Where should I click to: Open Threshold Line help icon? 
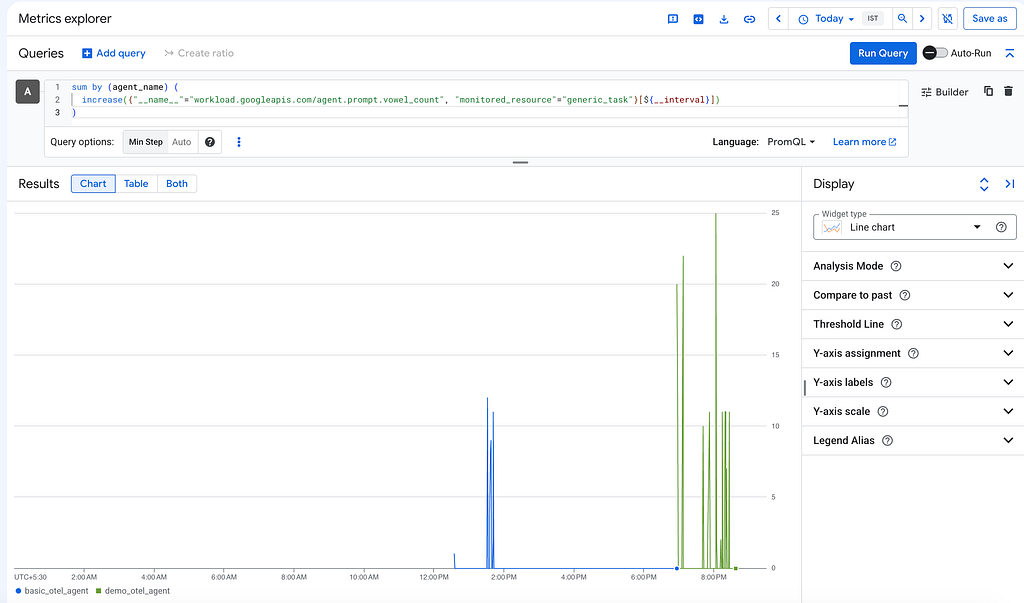(x=897, y=324)
